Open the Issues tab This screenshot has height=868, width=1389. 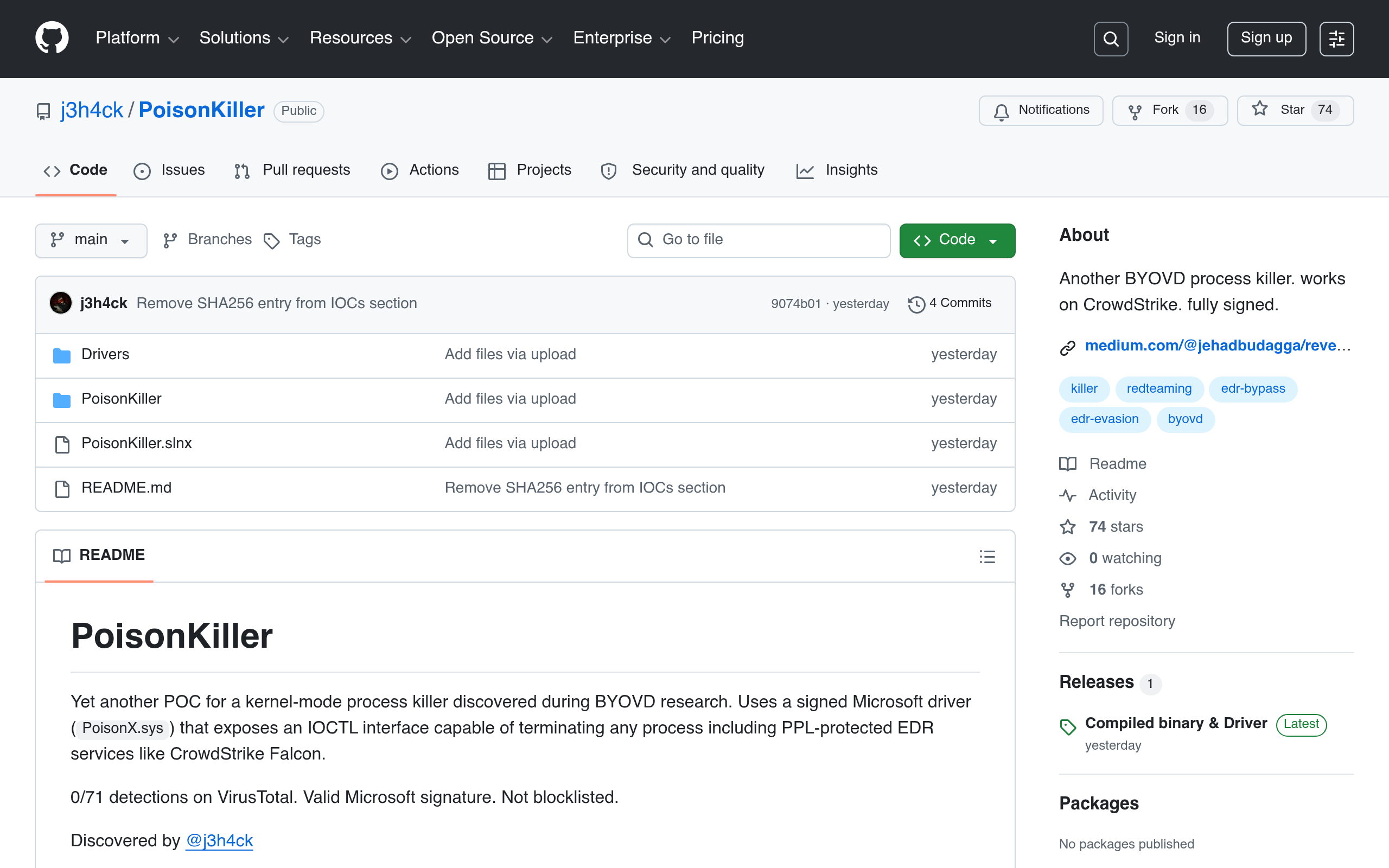(x=169, y=170)
